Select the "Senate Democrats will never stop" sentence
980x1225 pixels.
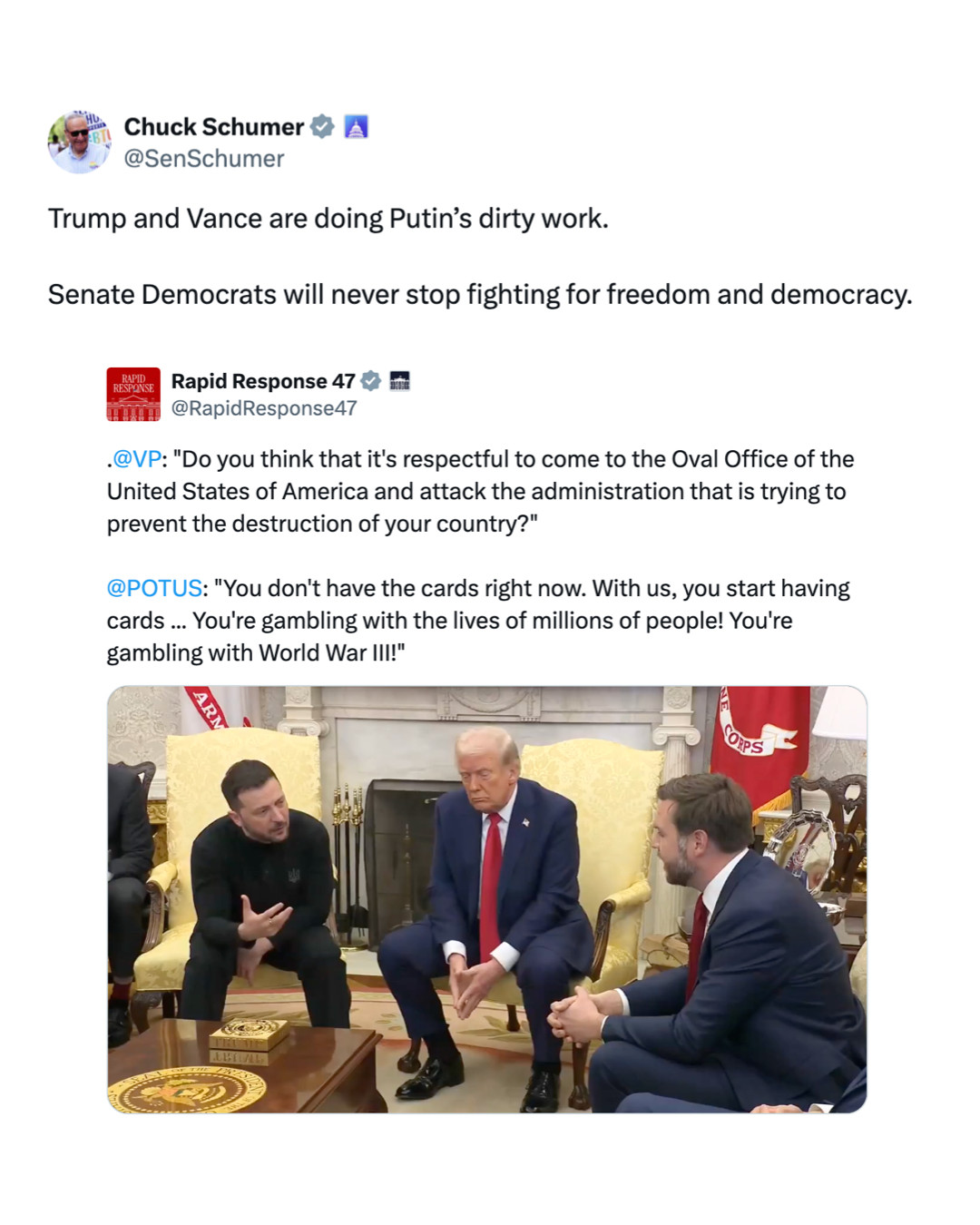[x=480, y=295]
